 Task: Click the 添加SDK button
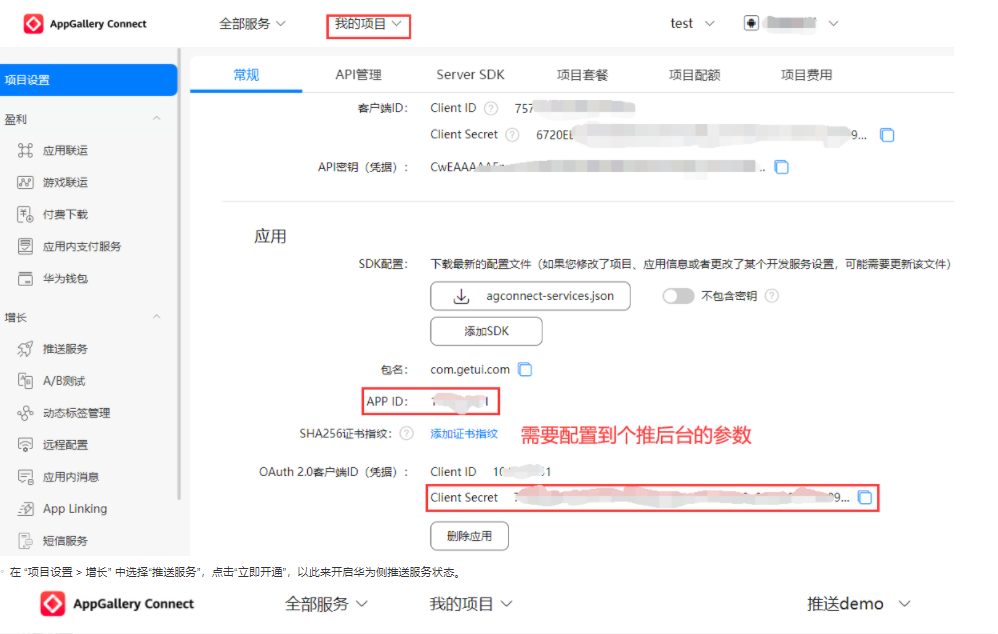coord(486,331)
